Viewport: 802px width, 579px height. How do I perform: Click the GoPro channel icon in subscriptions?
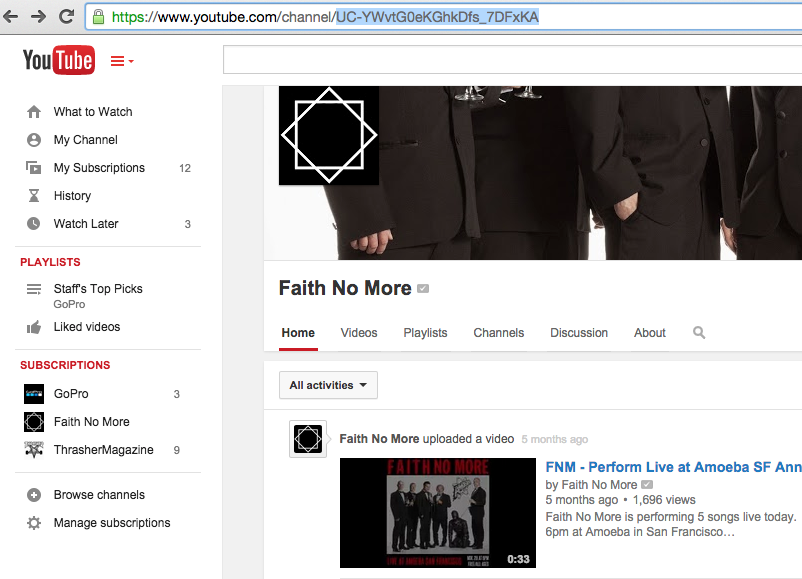34,394
